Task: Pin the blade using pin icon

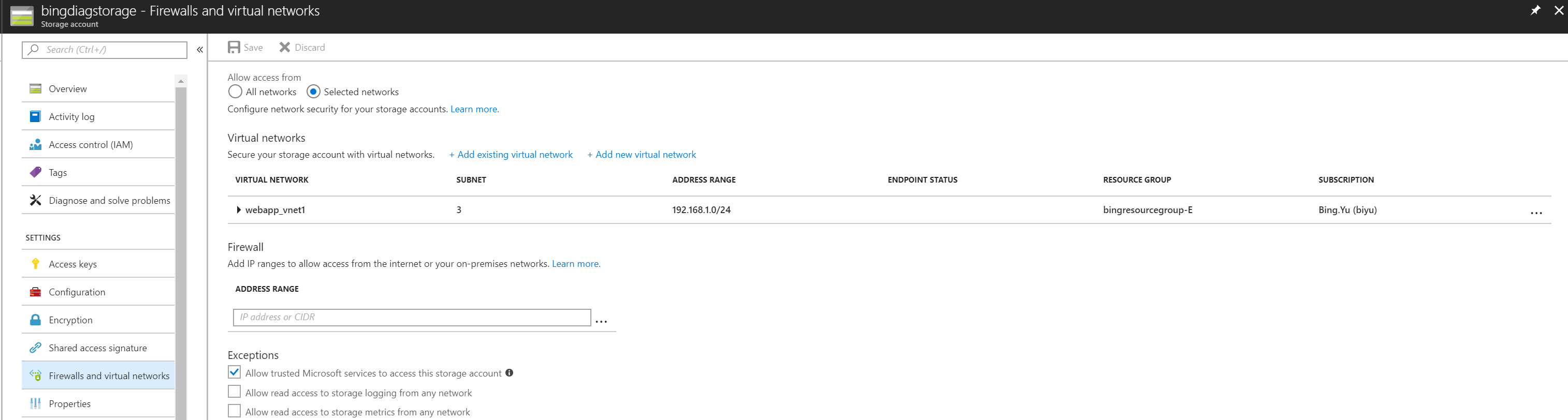Action: pos(1534,10)
